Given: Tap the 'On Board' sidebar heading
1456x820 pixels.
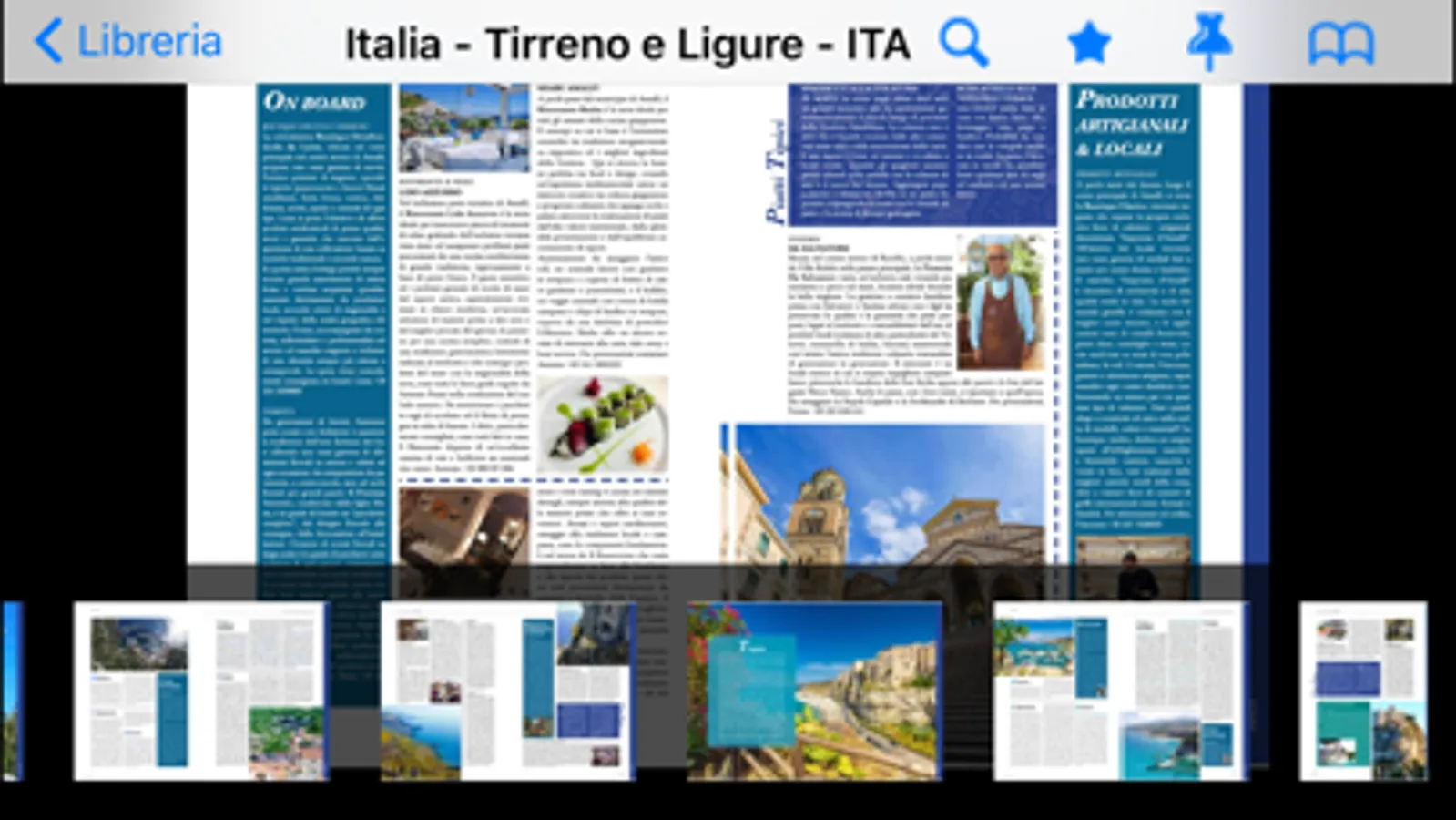Looking at the screenshot, I should tap(314, 101).
